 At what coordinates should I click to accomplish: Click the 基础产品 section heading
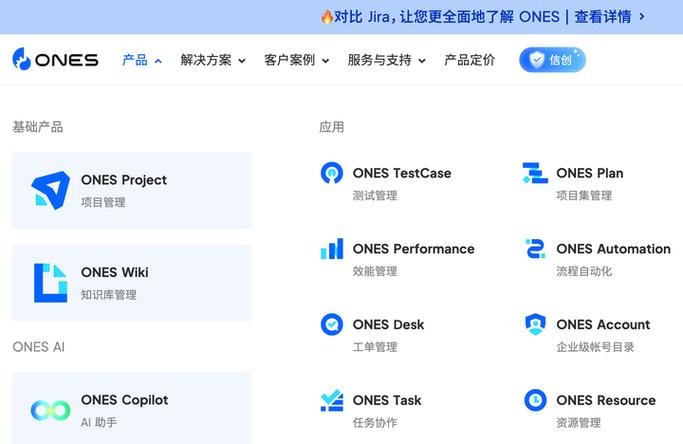[x=38, y=127]
